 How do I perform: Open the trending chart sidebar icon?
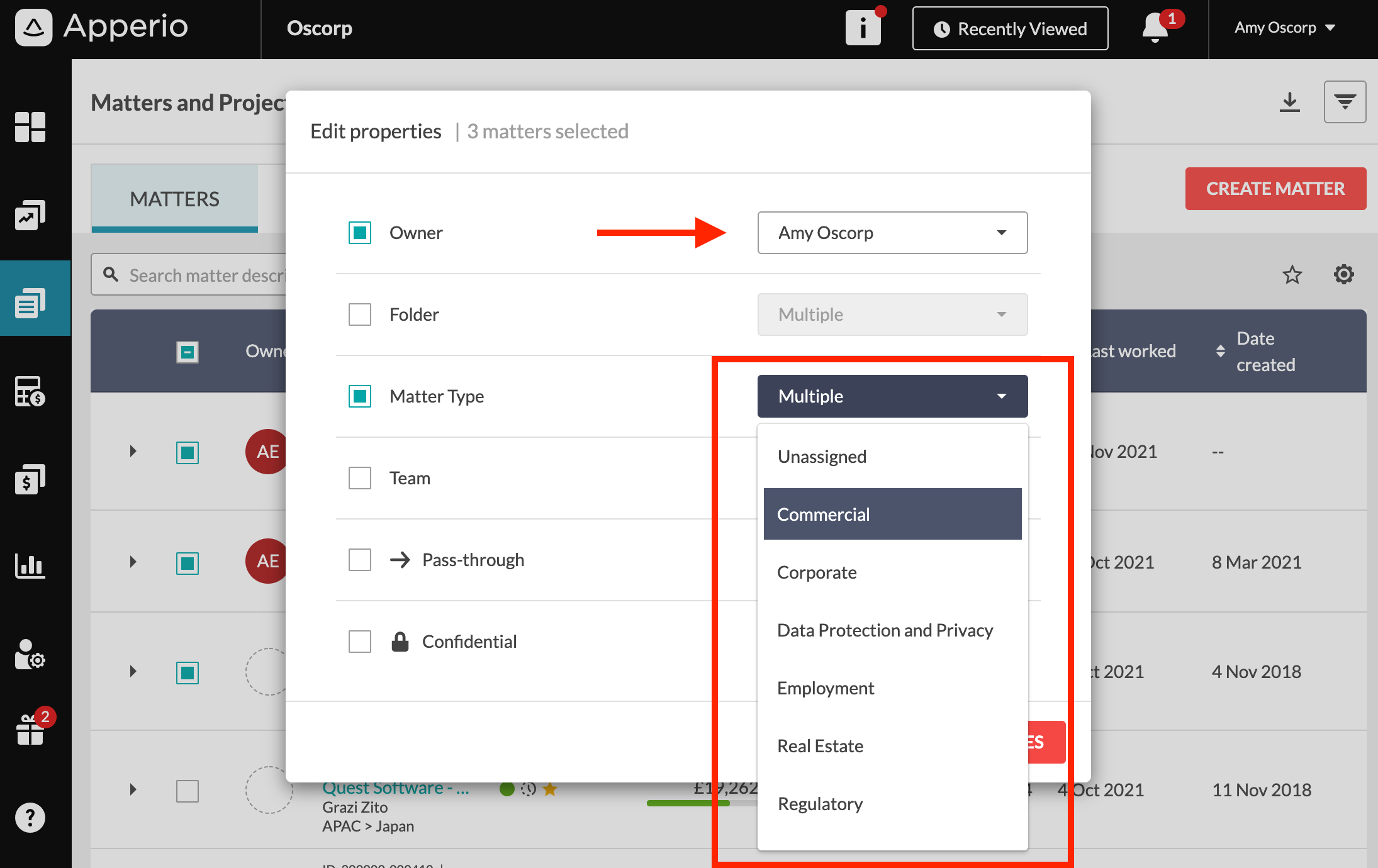(x=30, y=215)
